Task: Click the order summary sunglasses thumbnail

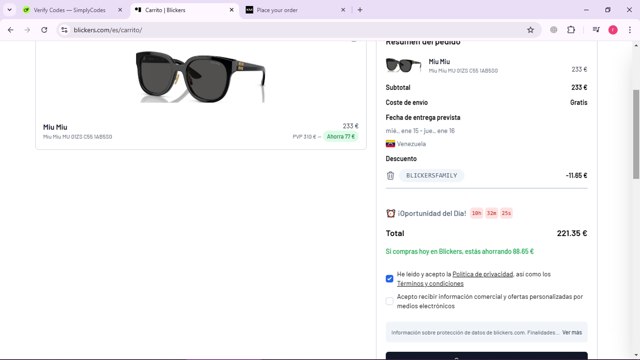Action: point(403,65)
